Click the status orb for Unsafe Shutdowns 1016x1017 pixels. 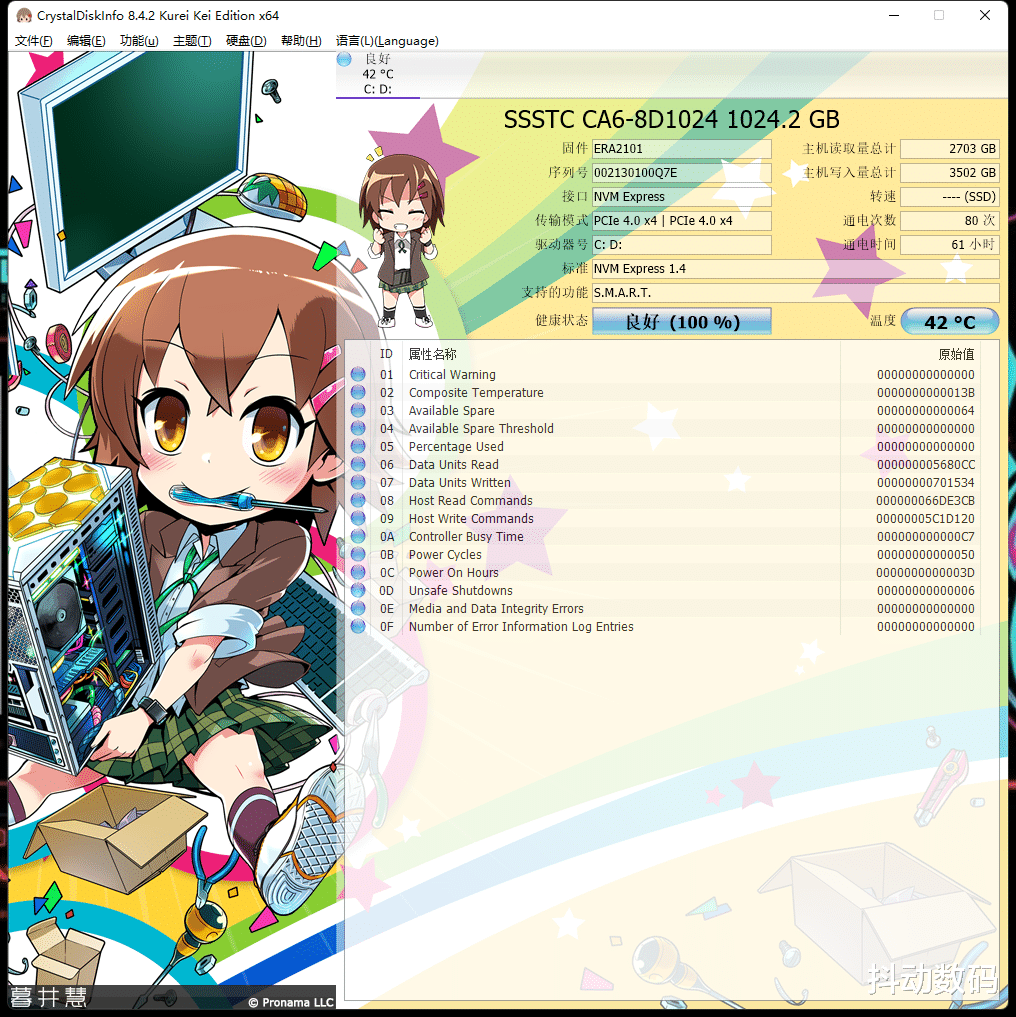pos(358,590)
